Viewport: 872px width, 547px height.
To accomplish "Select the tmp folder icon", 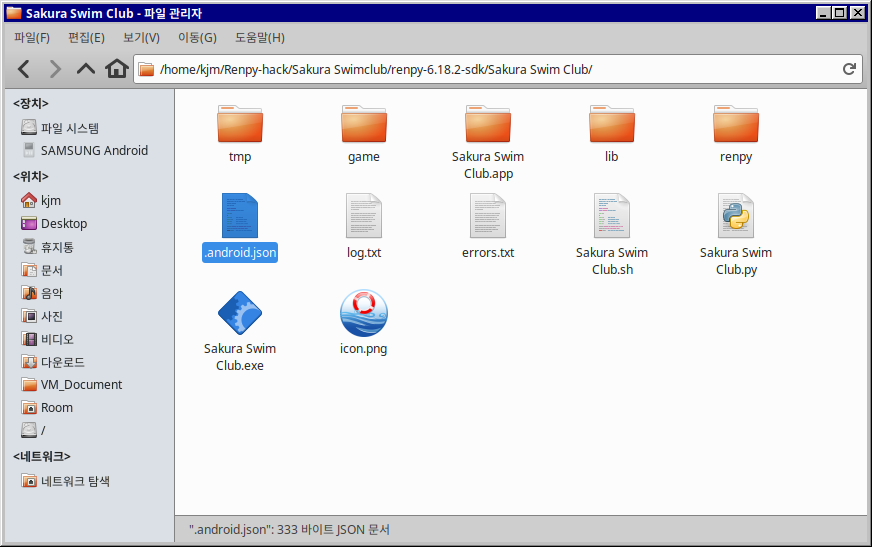I will (240, 123).
